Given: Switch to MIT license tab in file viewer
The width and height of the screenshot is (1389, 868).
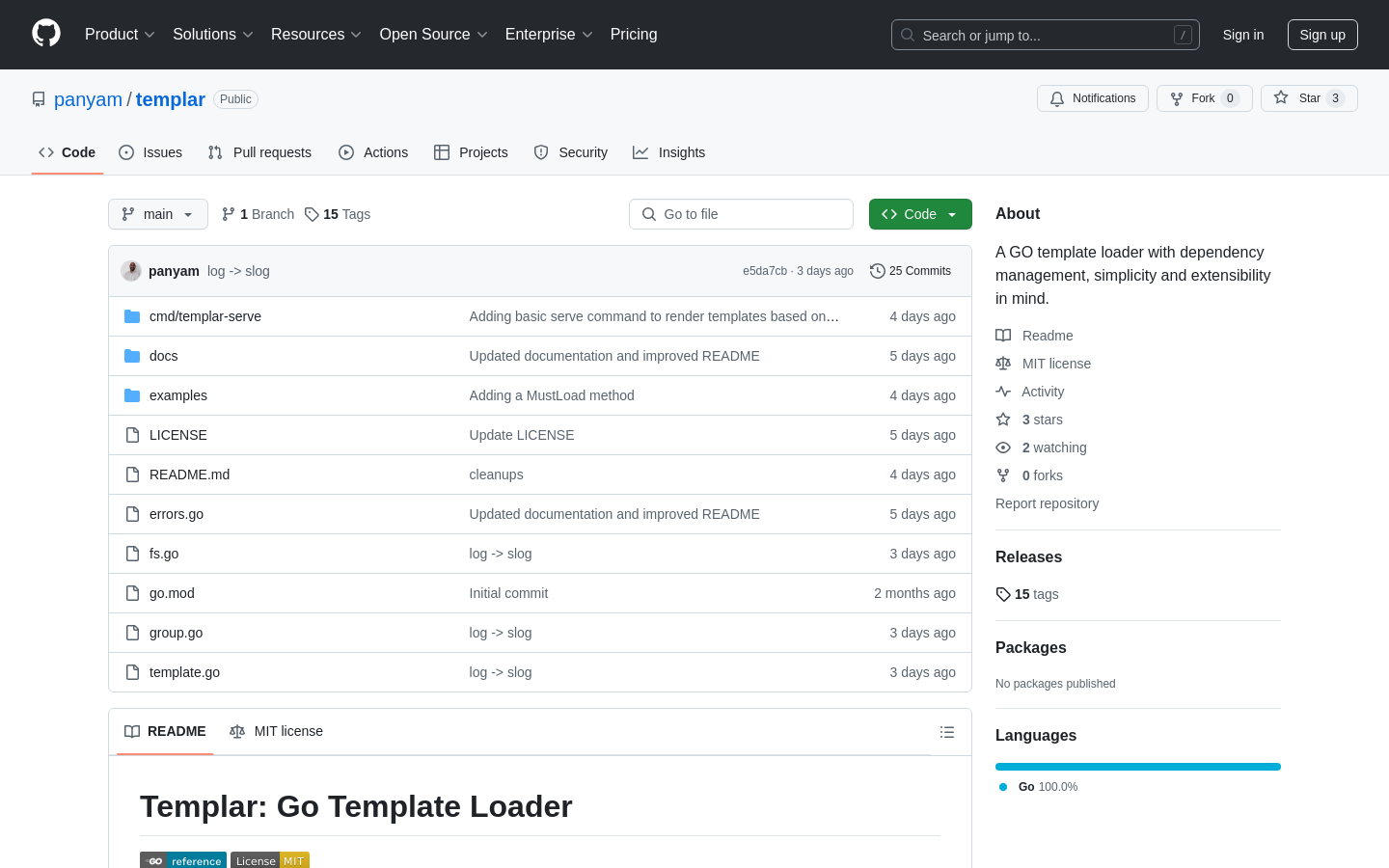Looking at the screenshot, I should click(x=276, y=732).
